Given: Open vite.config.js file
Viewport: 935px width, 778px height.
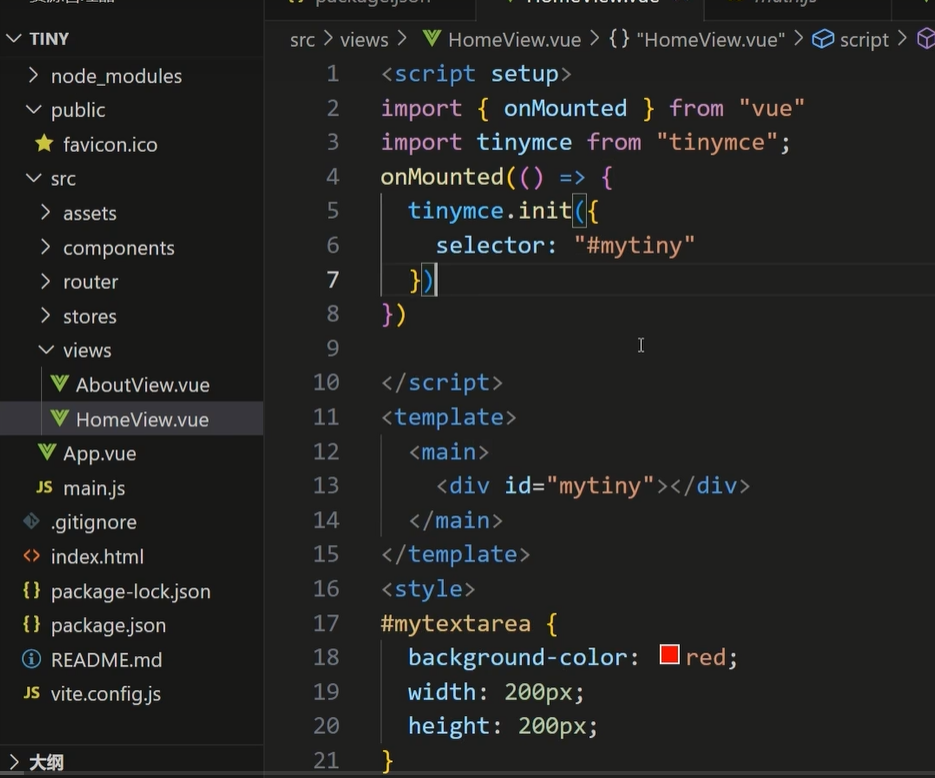Looking at the screenshot, I should tap(106, 694).
